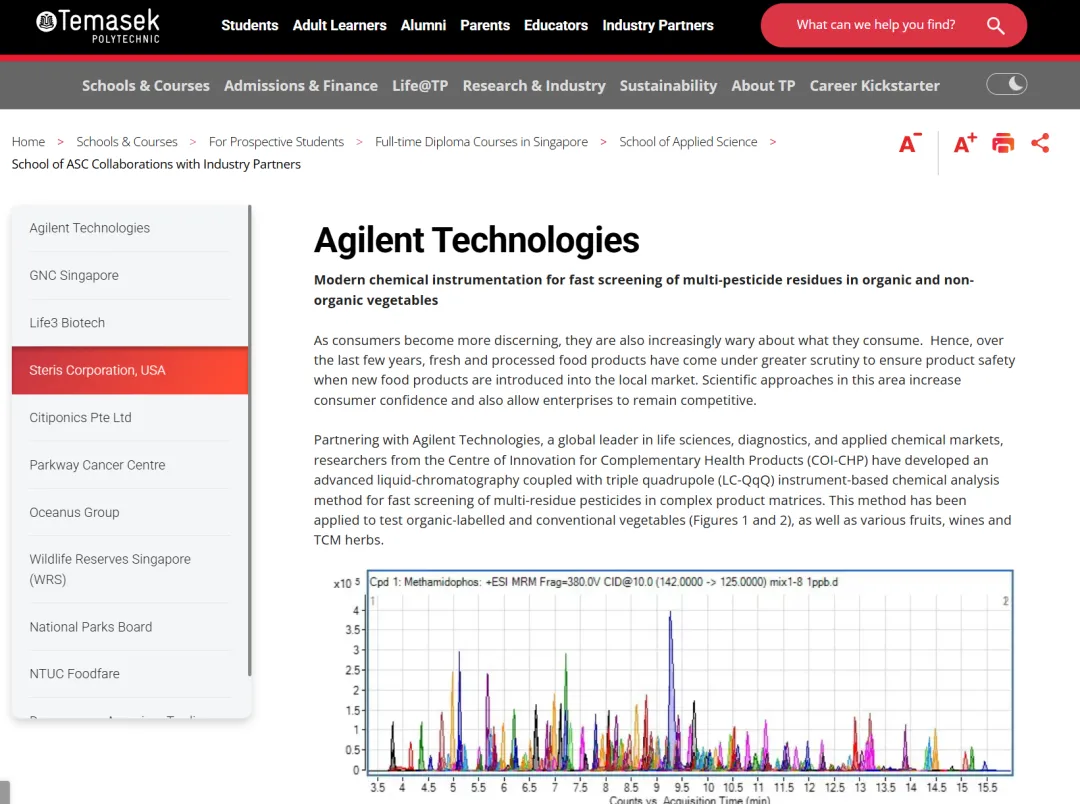
Task: Click For Prospective Students breadcrumb
Action: pos(276,142)
